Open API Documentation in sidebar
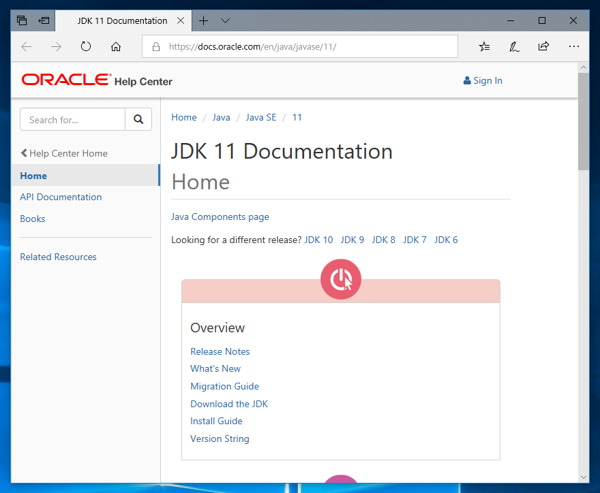The image size is (600, 493). pyautogui.click(x=61, y=197)
